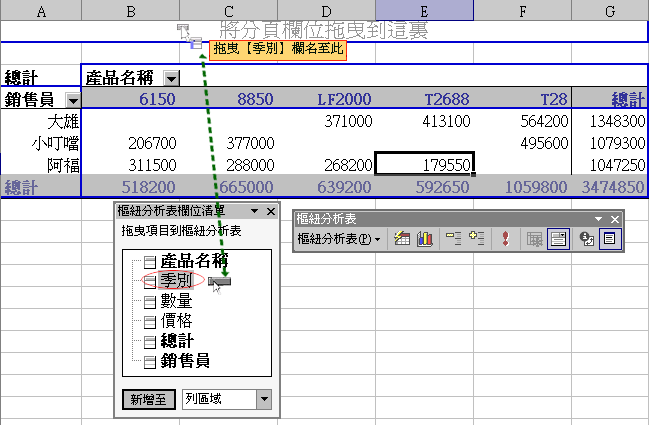Open the 列區域 area dropdown arrow
Screen dimensions: 649x425
264,399
